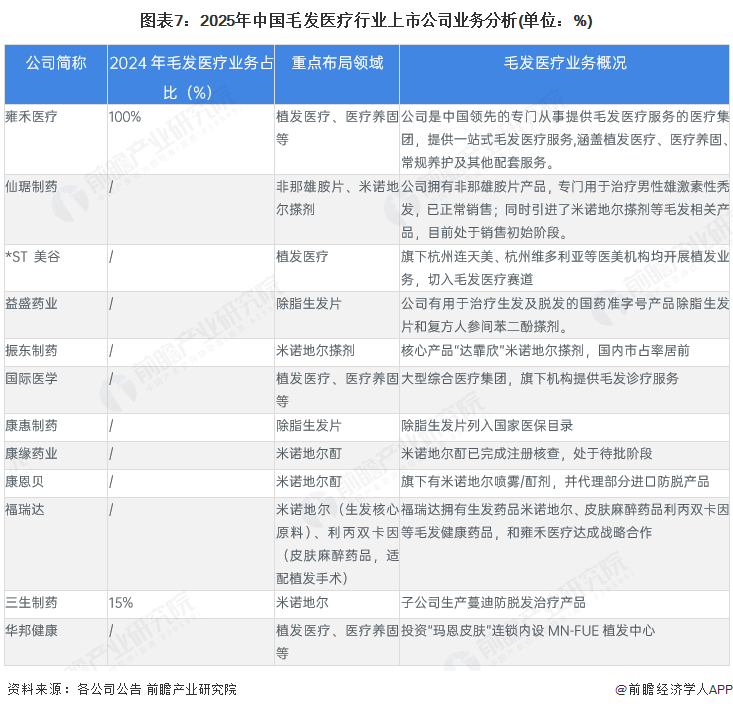Click the company name 国际医学
Screen dimensions: 733x710
[31, 378]
